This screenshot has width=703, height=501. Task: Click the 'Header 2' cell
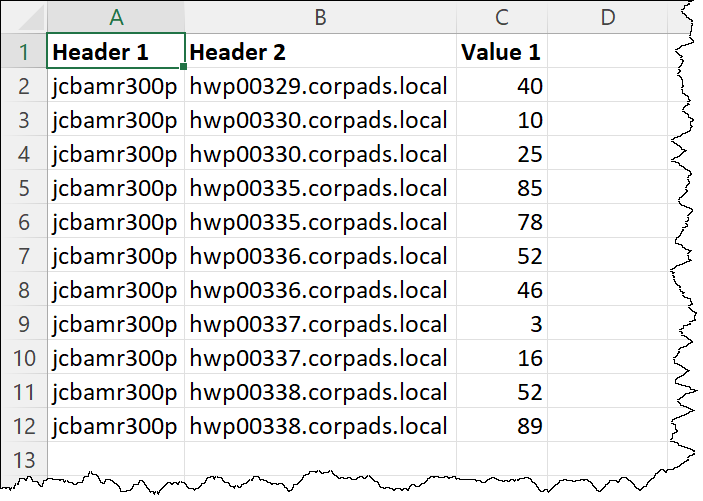321,51
